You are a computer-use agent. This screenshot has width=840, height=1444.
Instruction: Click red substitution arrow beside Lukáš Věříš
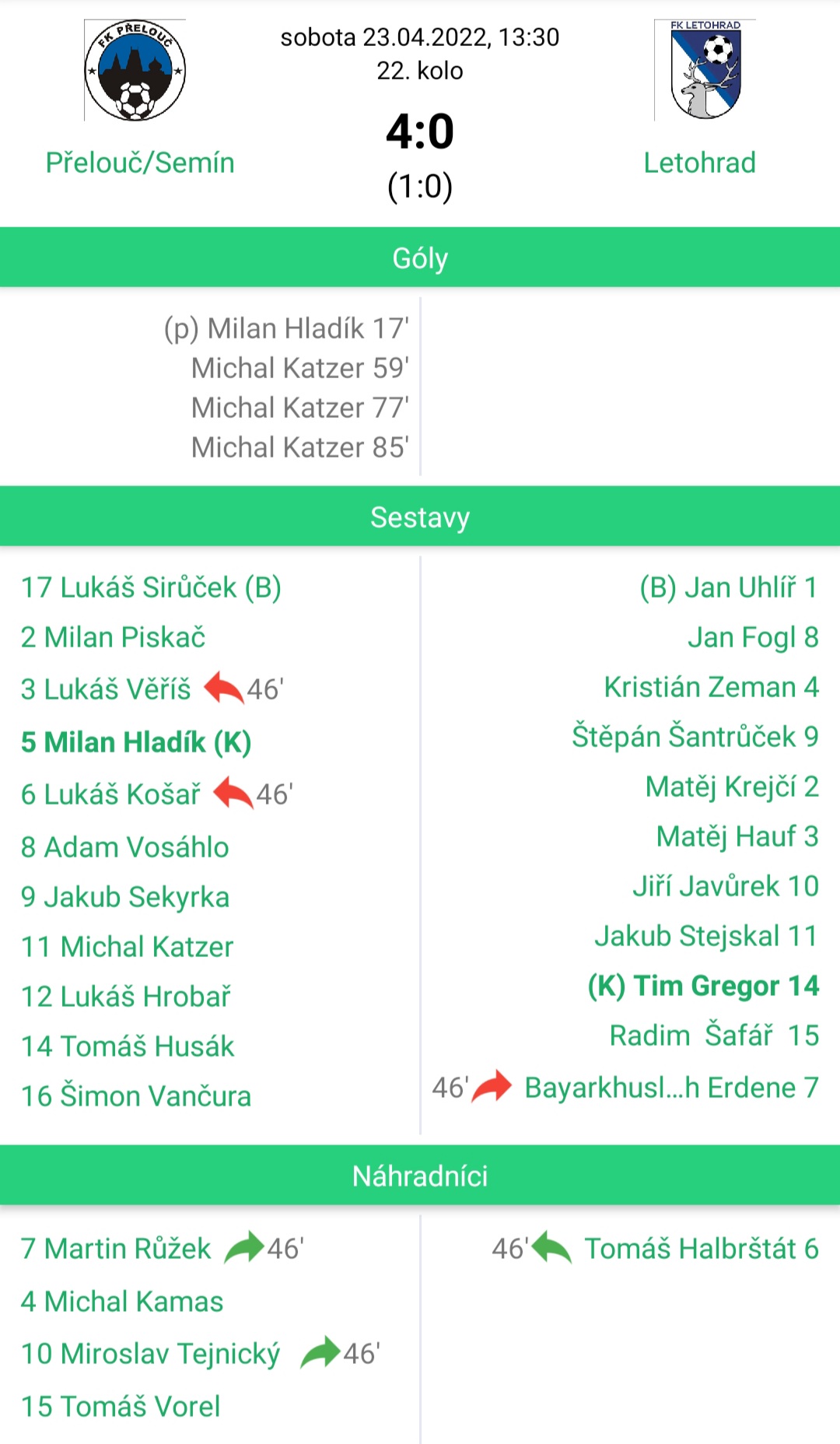click(224, 689)
